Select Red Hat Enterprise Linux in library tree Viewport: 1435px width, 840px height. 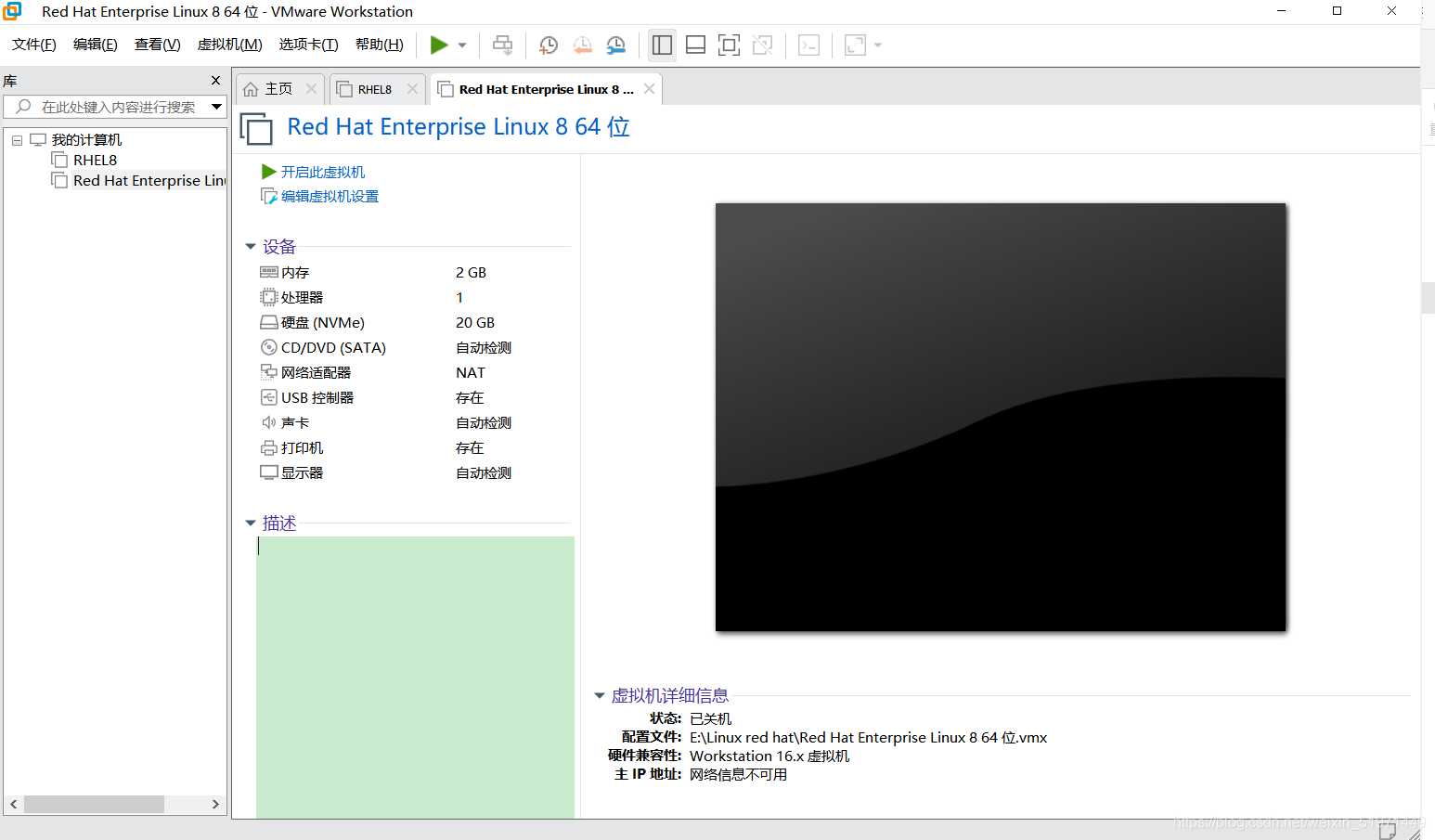point(149,181)
